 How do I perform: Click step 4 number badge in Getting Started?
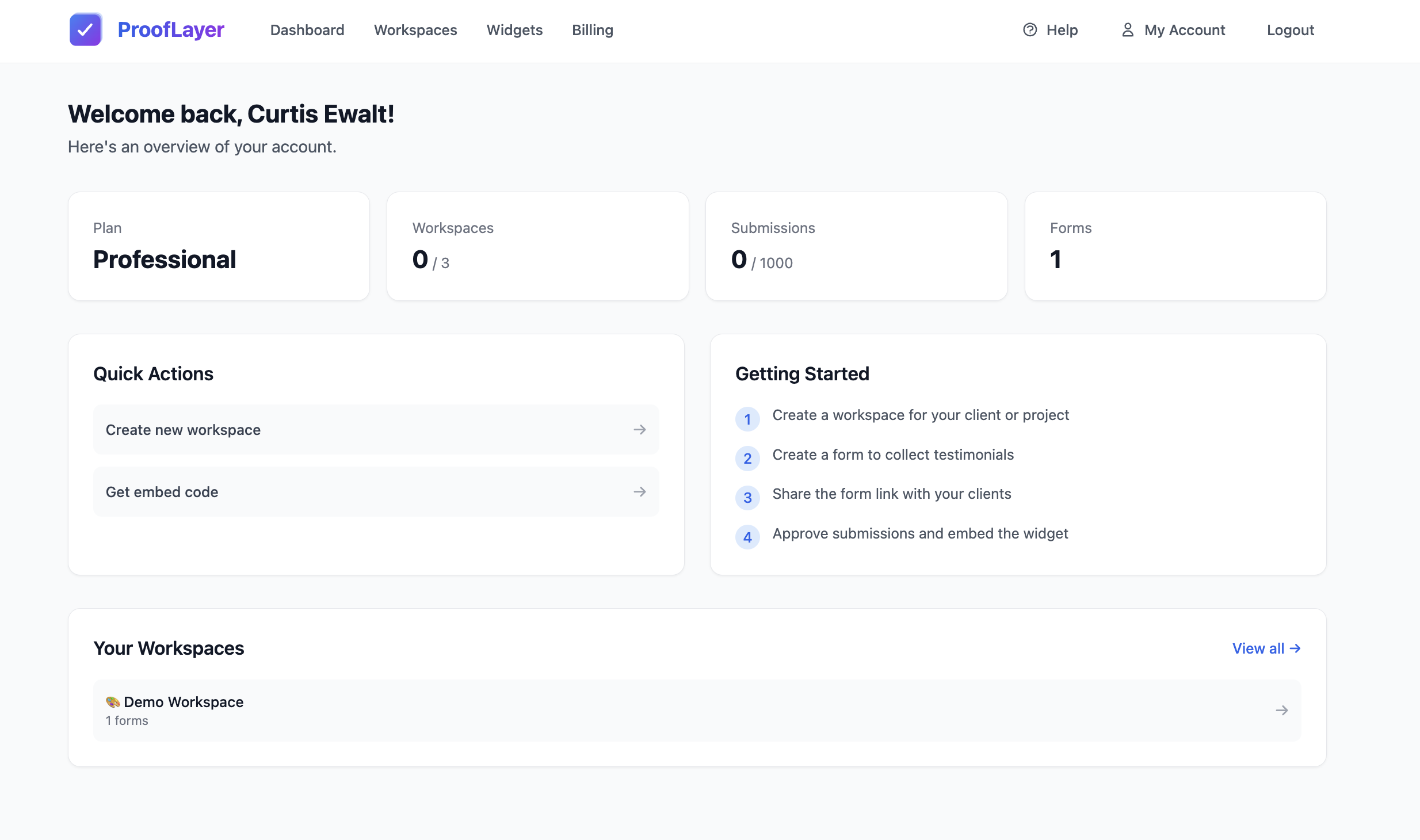[747, 537]
